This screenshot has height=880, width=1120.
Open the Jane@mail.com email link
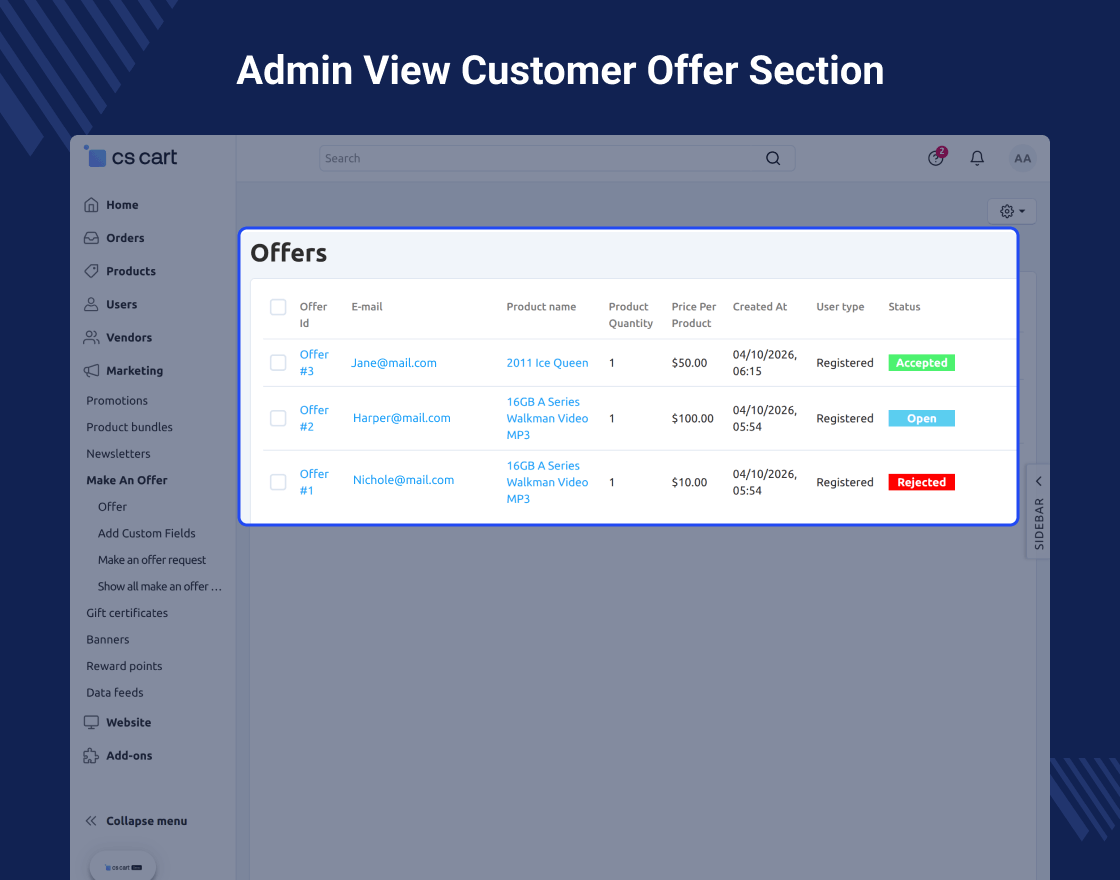click(394, 363)
